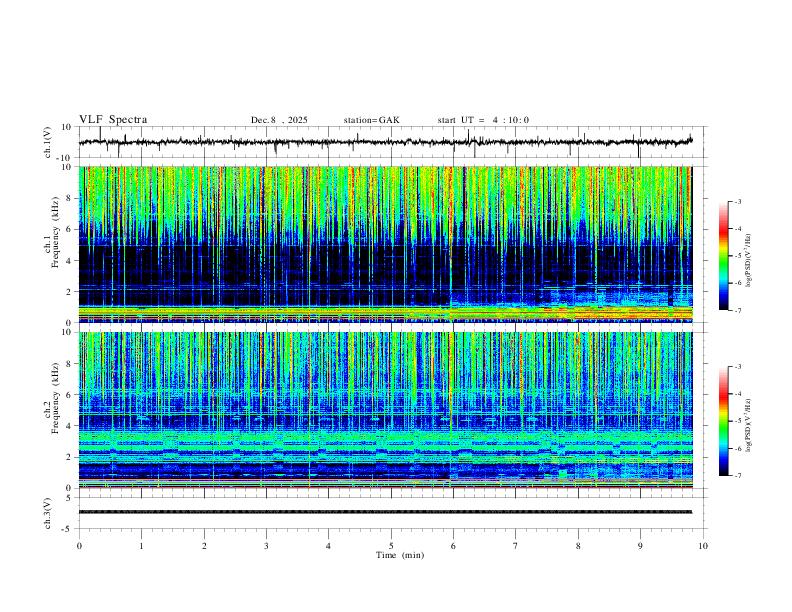Screen dimensions: 792x612
Task: Click the log(PSD) label beside the lower colorbar
Action: click(x=749, y=425)
